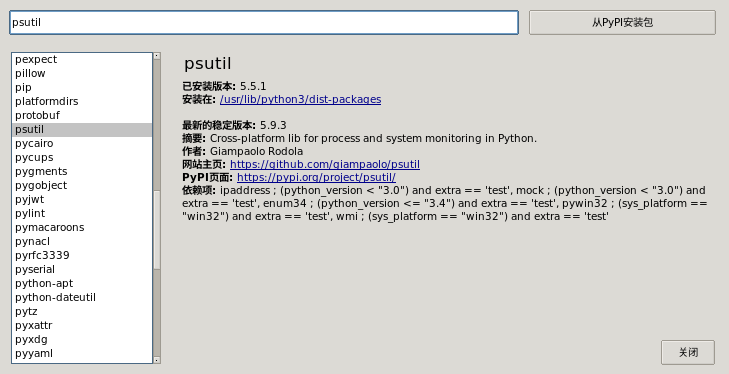This screenshot has height=374, width=729.
Task: Select pyxattr in the package list
Action: click(82, 325)
